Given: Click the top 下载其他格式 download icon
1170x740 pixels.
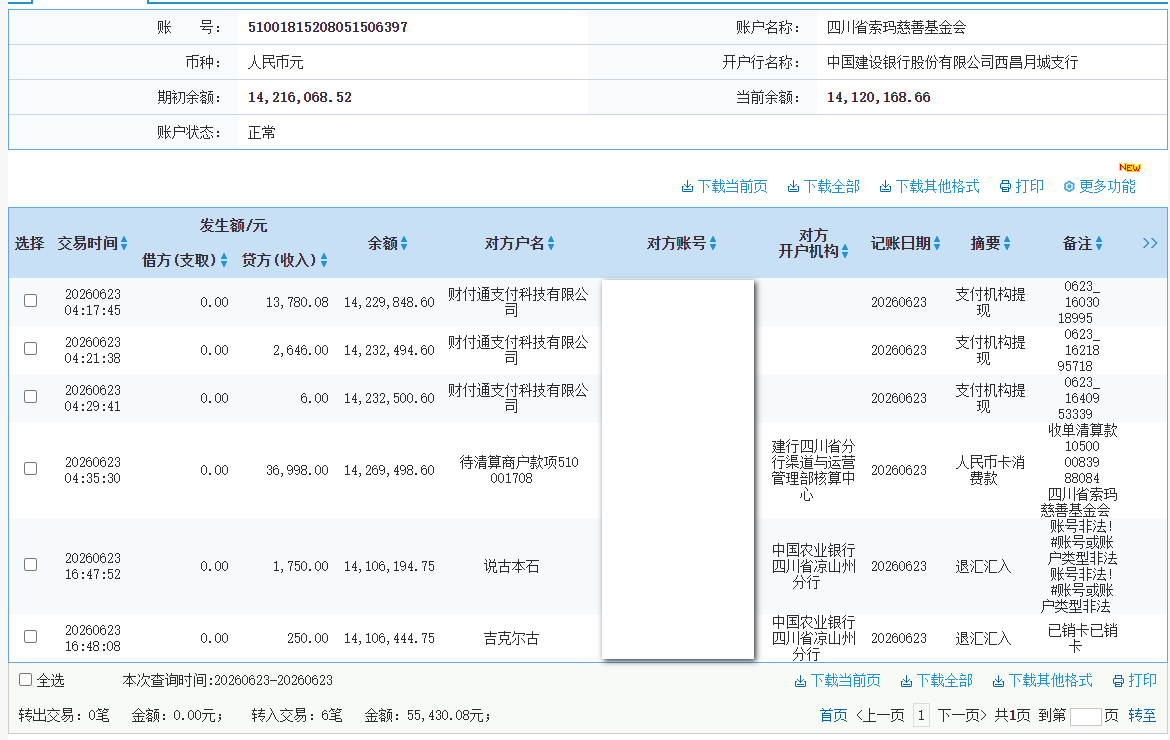Looking at the screenshot, I should (x=885, y=187).
